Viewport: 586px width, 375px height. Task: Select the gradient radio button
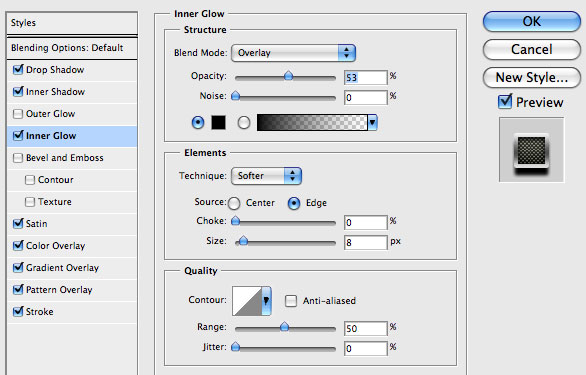(x=244, y=122)
